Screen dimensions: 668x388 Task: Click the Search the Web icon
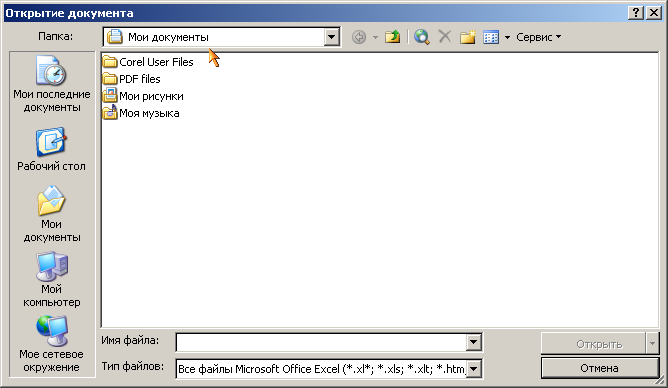422,37
